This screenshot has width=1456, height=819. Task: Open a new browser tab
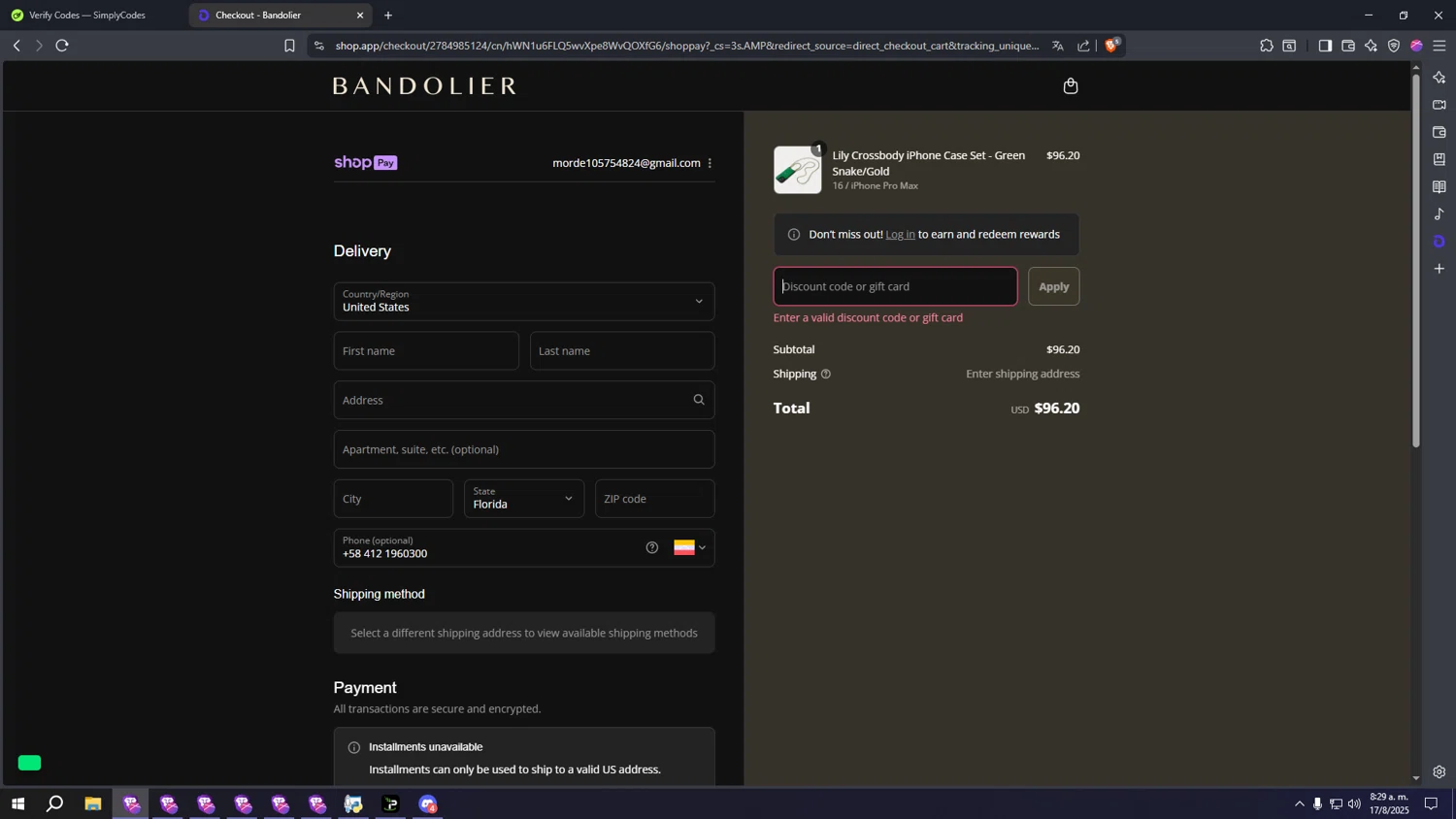coord(388,16)
